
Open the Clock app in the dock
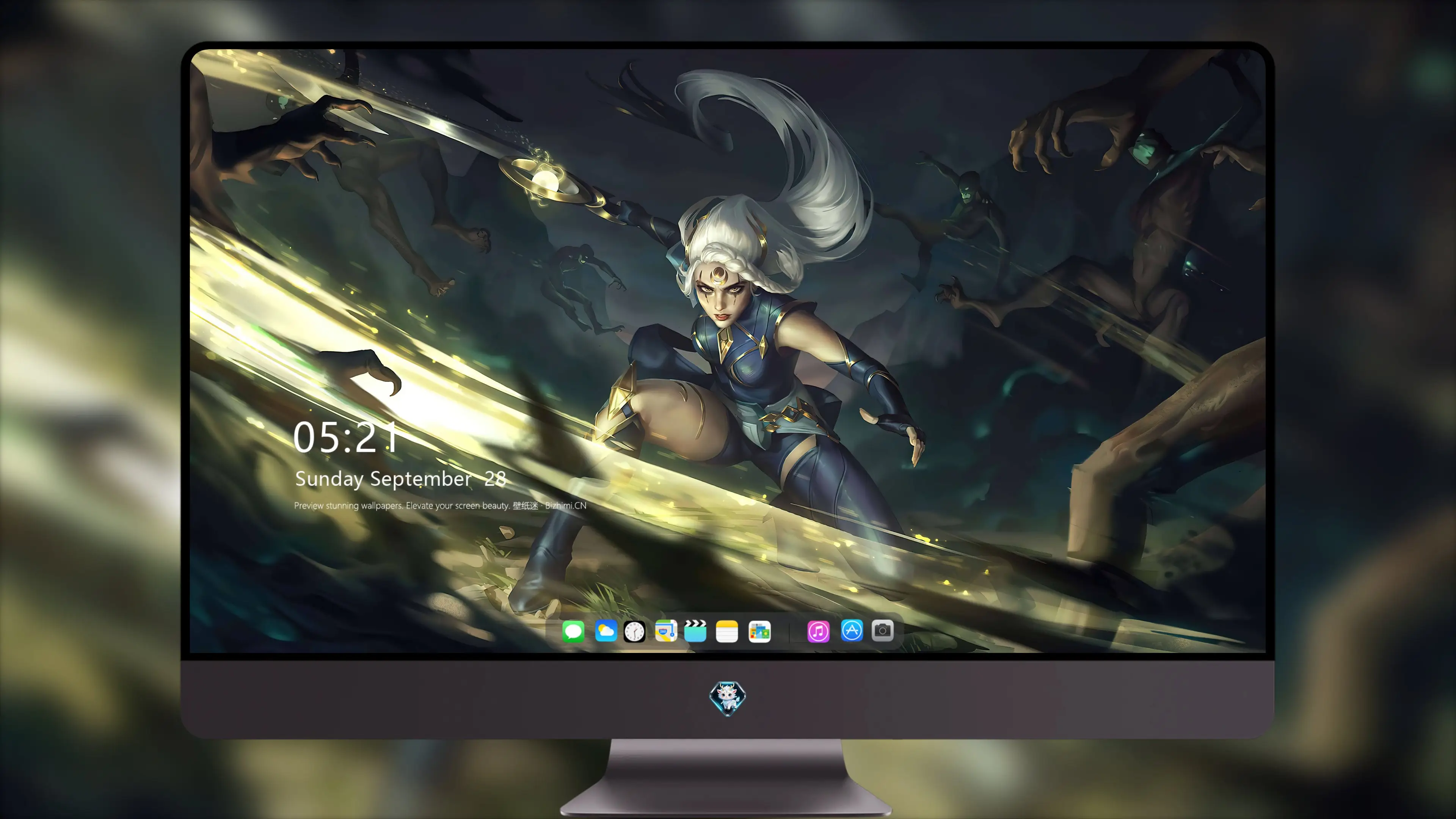coord(634,631)
